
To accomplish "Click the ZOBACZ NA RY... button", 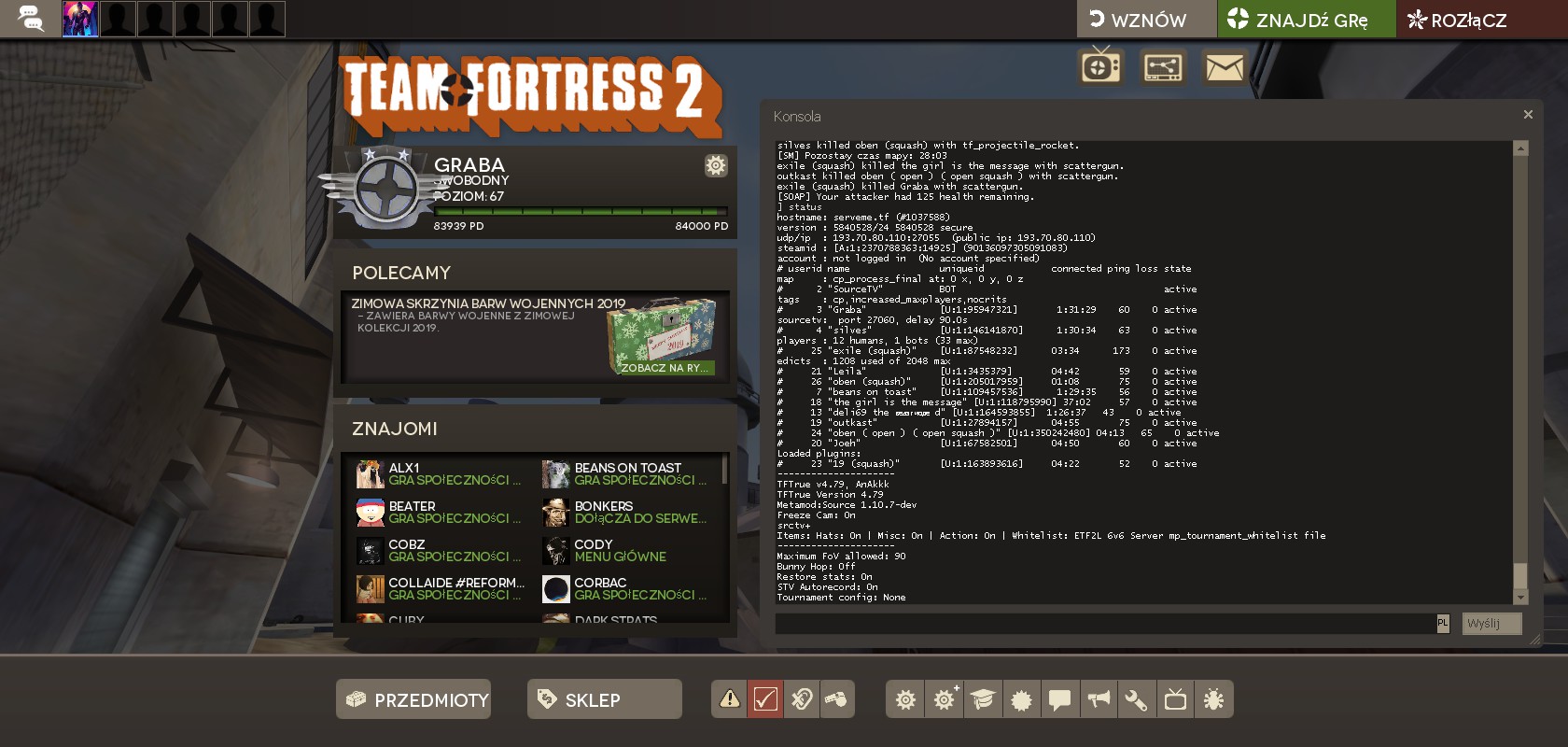I will pos(665,368).
